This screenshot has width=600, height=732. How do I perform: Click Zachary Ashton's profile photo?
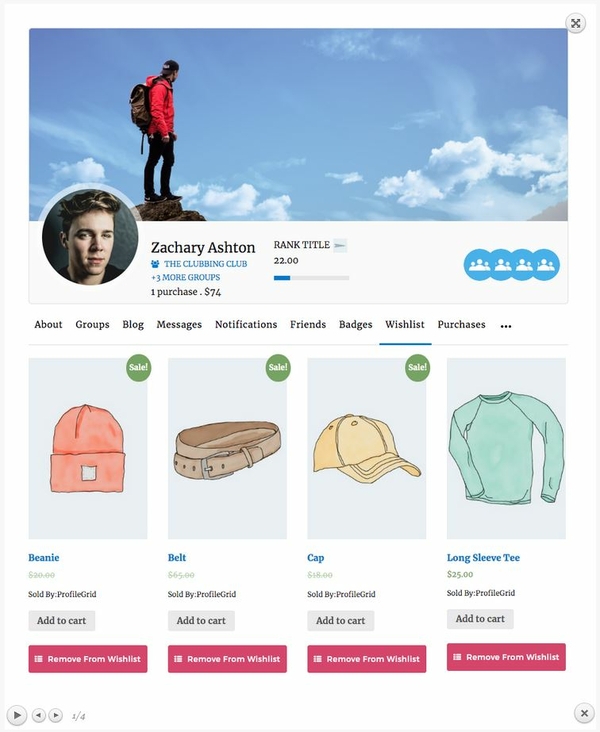(90, 236)
